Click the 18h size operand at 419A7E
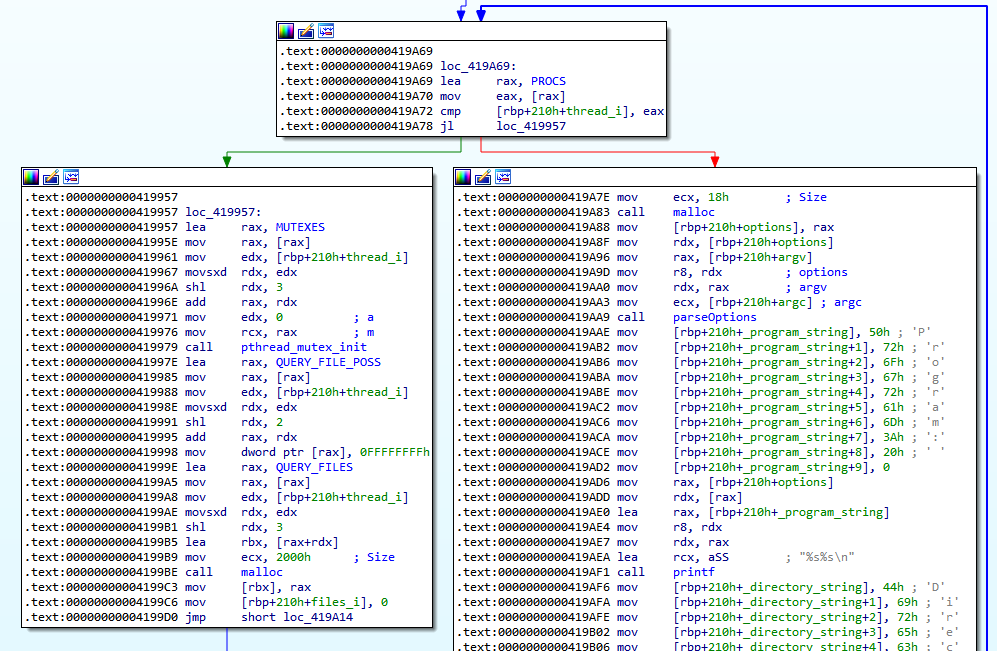 point(719,197)
